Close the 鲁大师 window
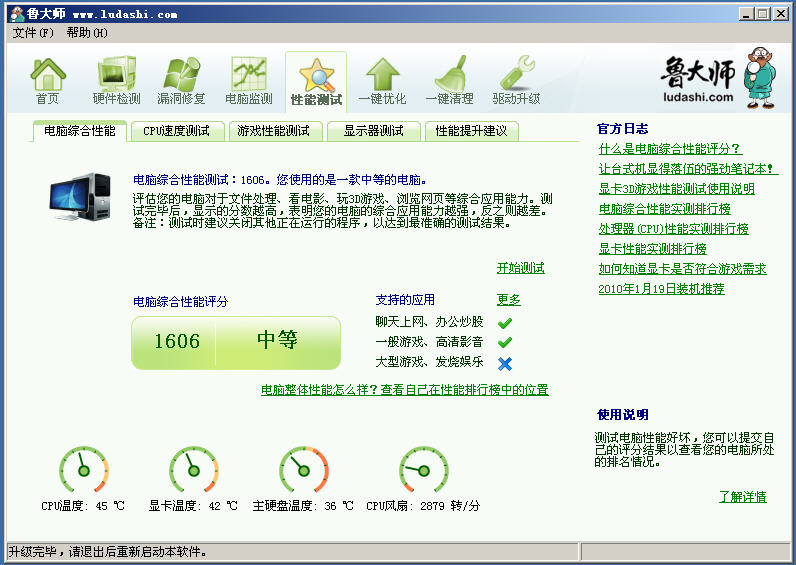Viewport: 796px width, 565px height. 781,14
